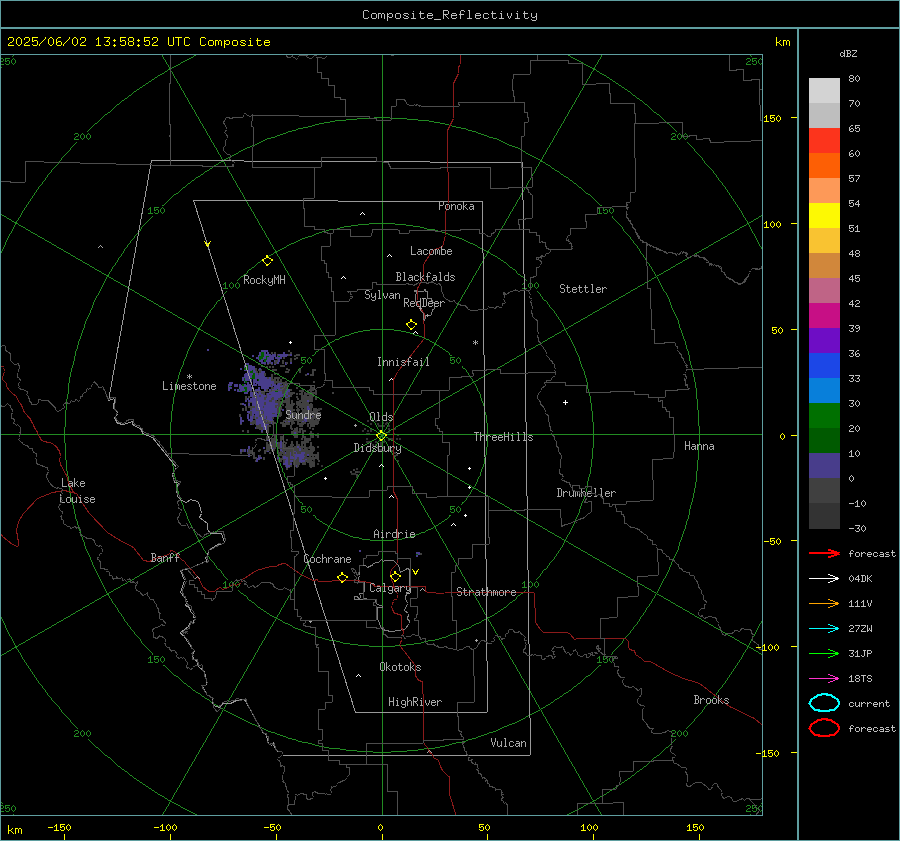900x841 pixels.
Task: Click the Banff label
Action: click(165, 557)
